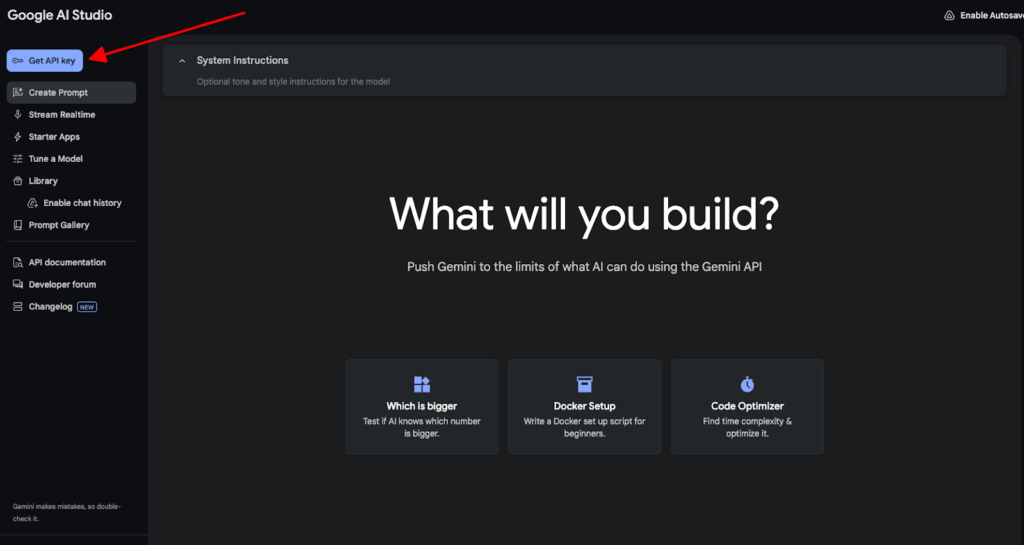1024x545 pixels.
Task: Click the stacked bars icon beside Changelog
Action: coord(18,307)
